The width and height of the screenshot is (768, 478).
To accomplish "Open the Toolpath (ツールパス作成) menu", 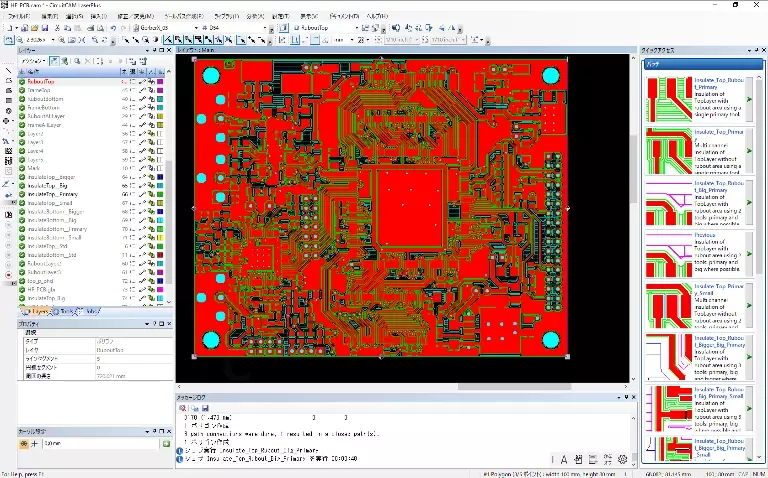I will [184, 16].
